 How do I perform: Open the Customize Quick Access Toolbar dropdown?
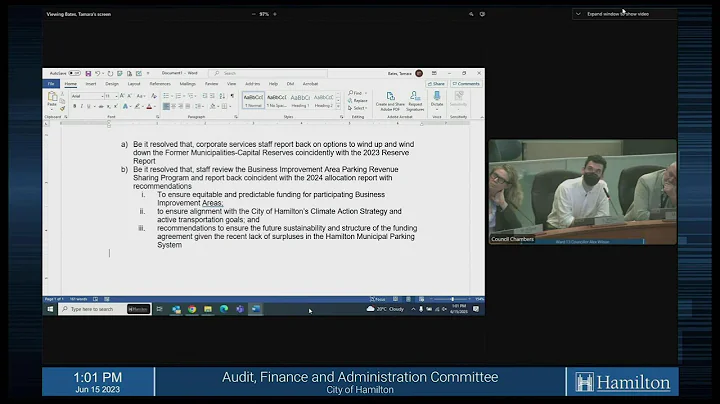pyautogui.click(x=148, y=73)
